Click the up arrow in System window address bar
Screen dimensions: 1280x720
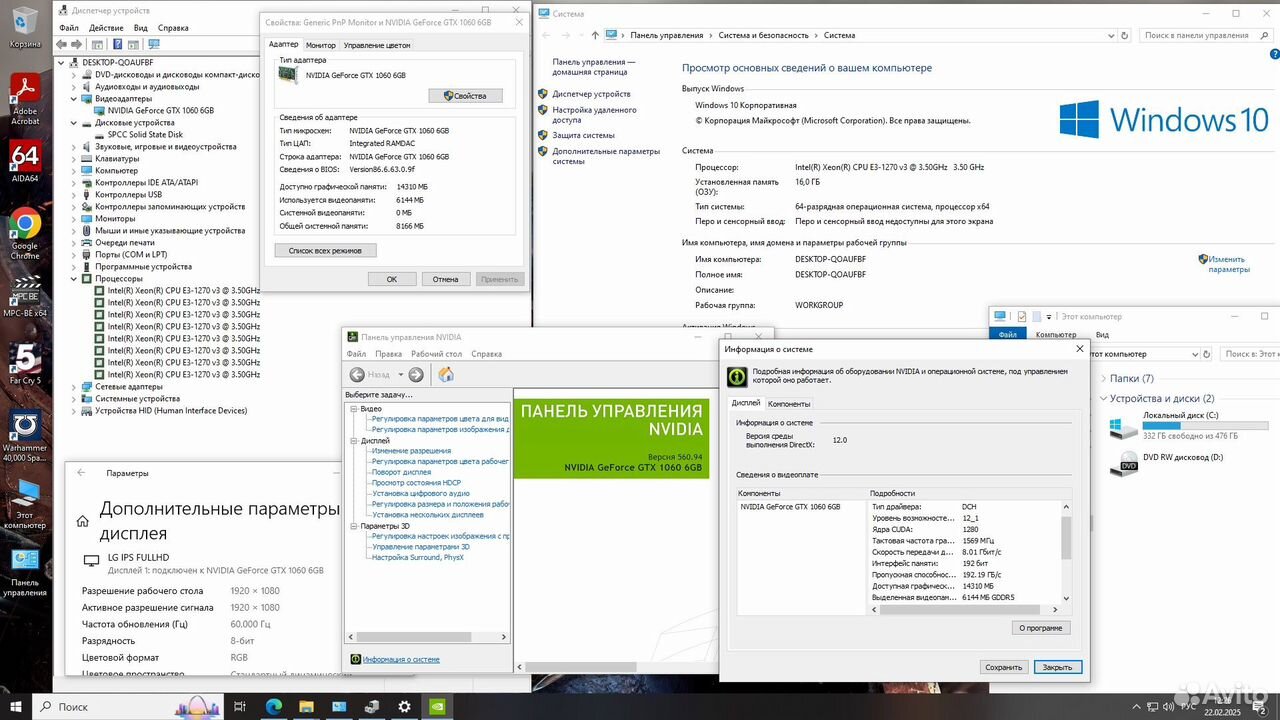(595, 35)
